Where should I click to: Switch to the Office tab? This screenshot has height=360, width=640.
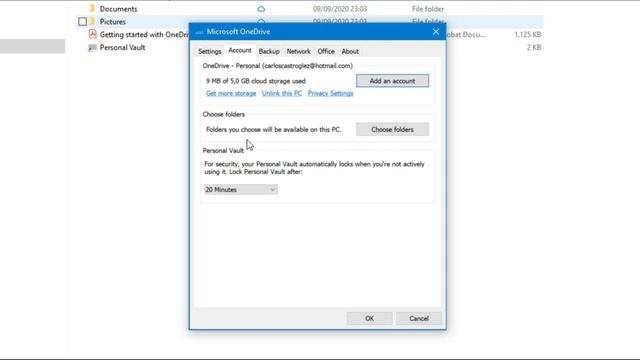[x=326, y=51]
